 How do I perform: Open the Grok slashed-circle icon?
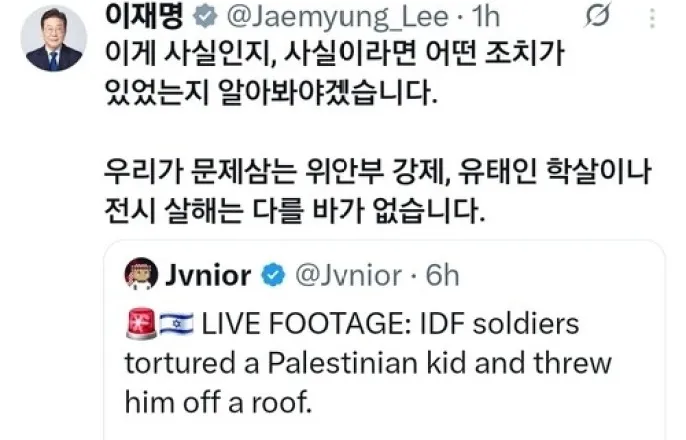597,16
